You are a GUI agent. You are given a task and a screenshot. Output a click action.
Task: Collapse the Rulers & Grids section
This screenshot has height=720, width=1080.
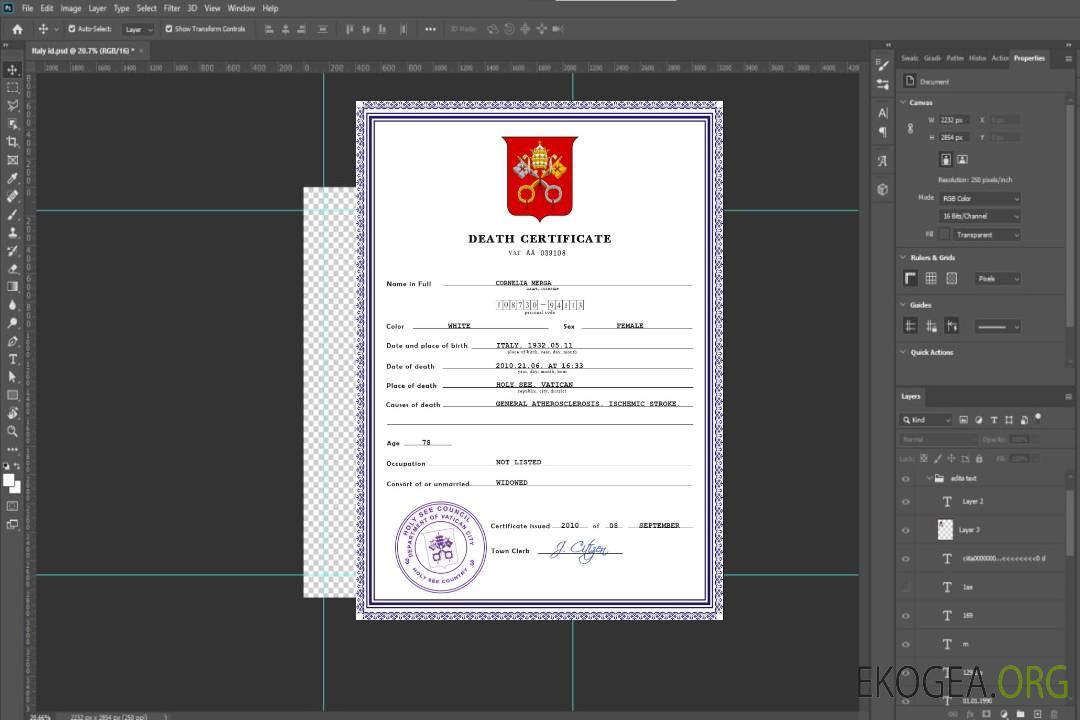pyautogui.click(x=903, y=257)
